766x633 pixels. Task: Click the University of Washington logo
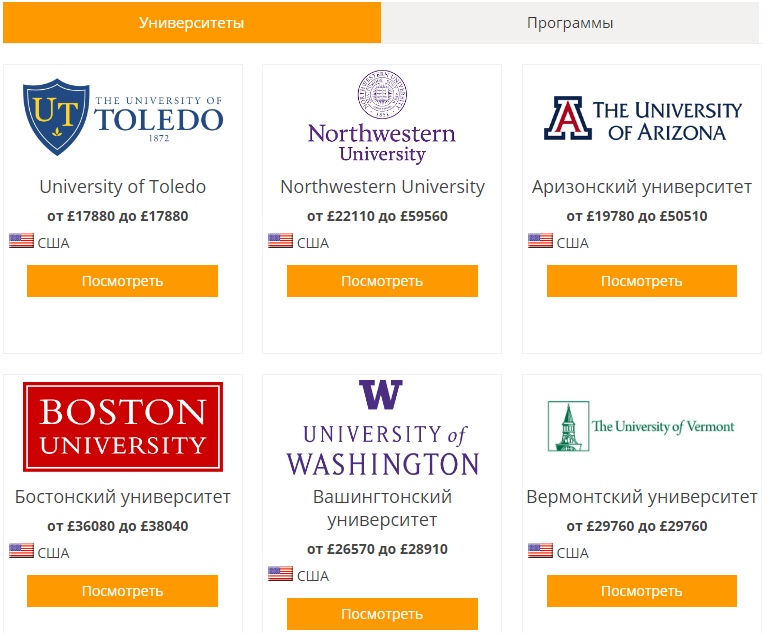click(x=382, y=428)
